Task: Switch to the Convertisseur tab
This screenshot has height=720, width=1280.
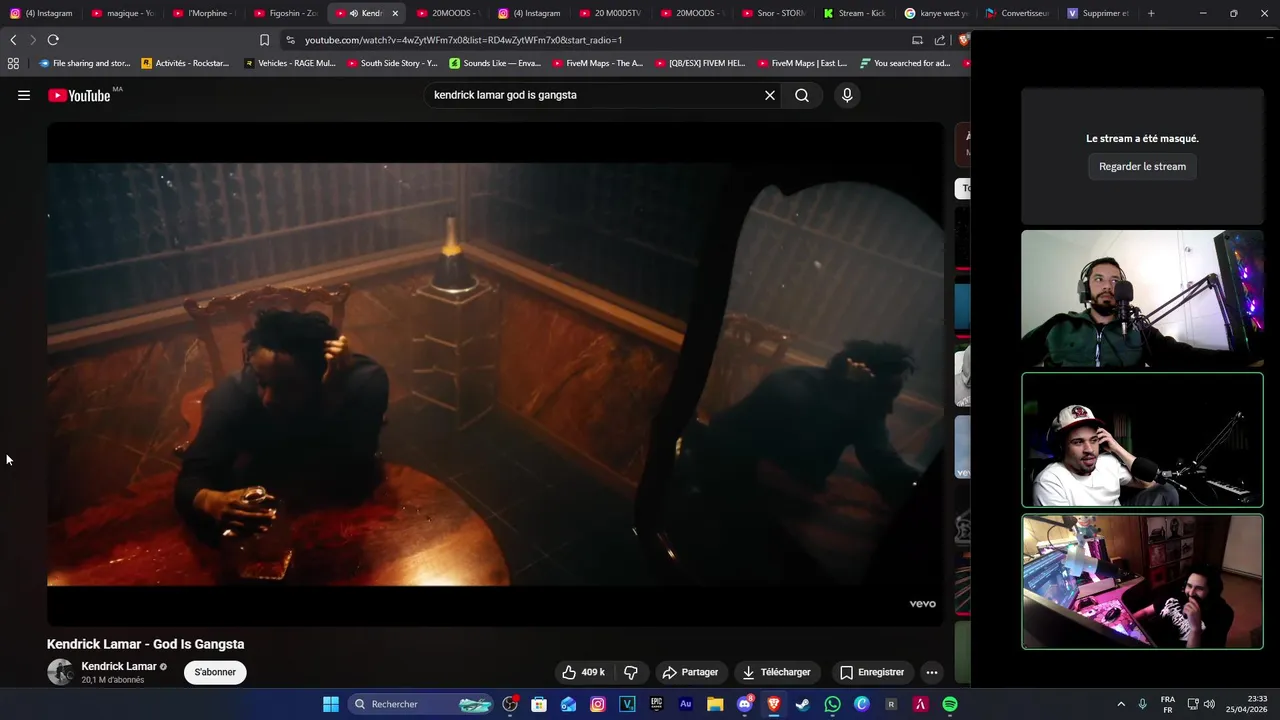Action: coord(1017,13)
